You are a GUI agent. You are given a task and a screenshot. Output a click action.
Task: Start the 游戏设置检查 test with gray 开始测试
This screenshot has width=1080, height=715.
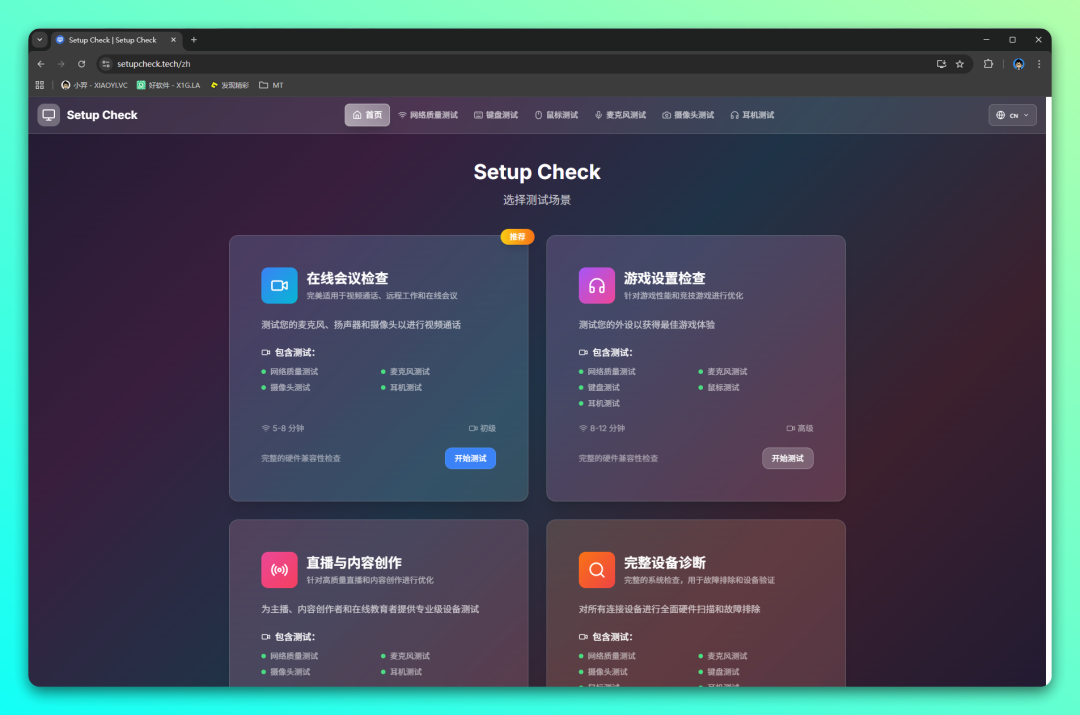tap(787, 458)
